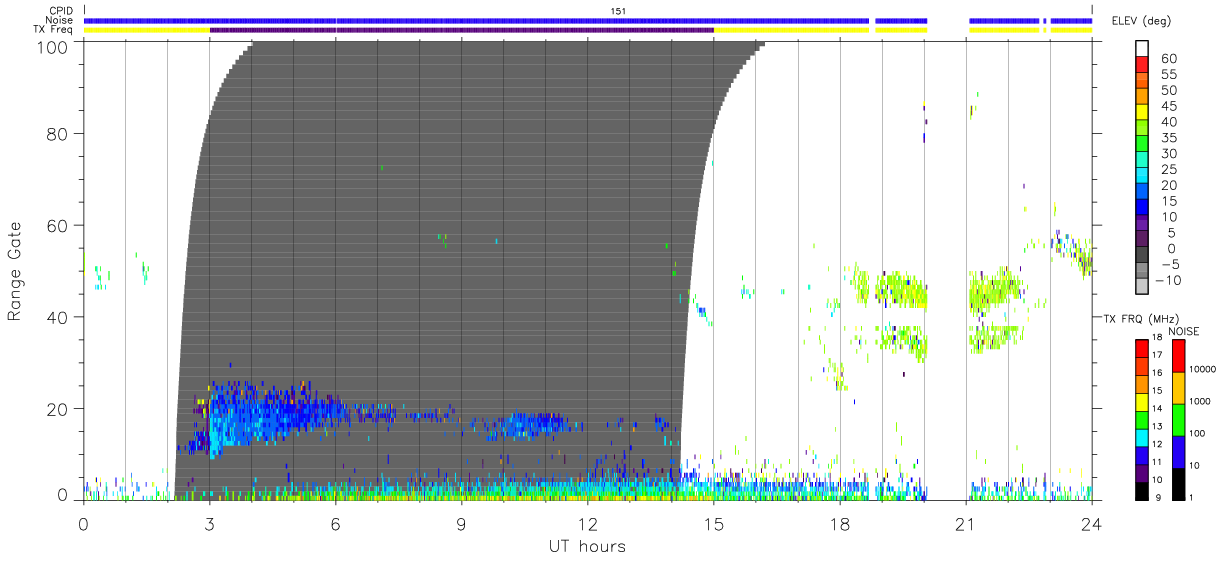
Task: Select yellow 40-45 band of ELEV colorbar
Action: (1143, 113)
